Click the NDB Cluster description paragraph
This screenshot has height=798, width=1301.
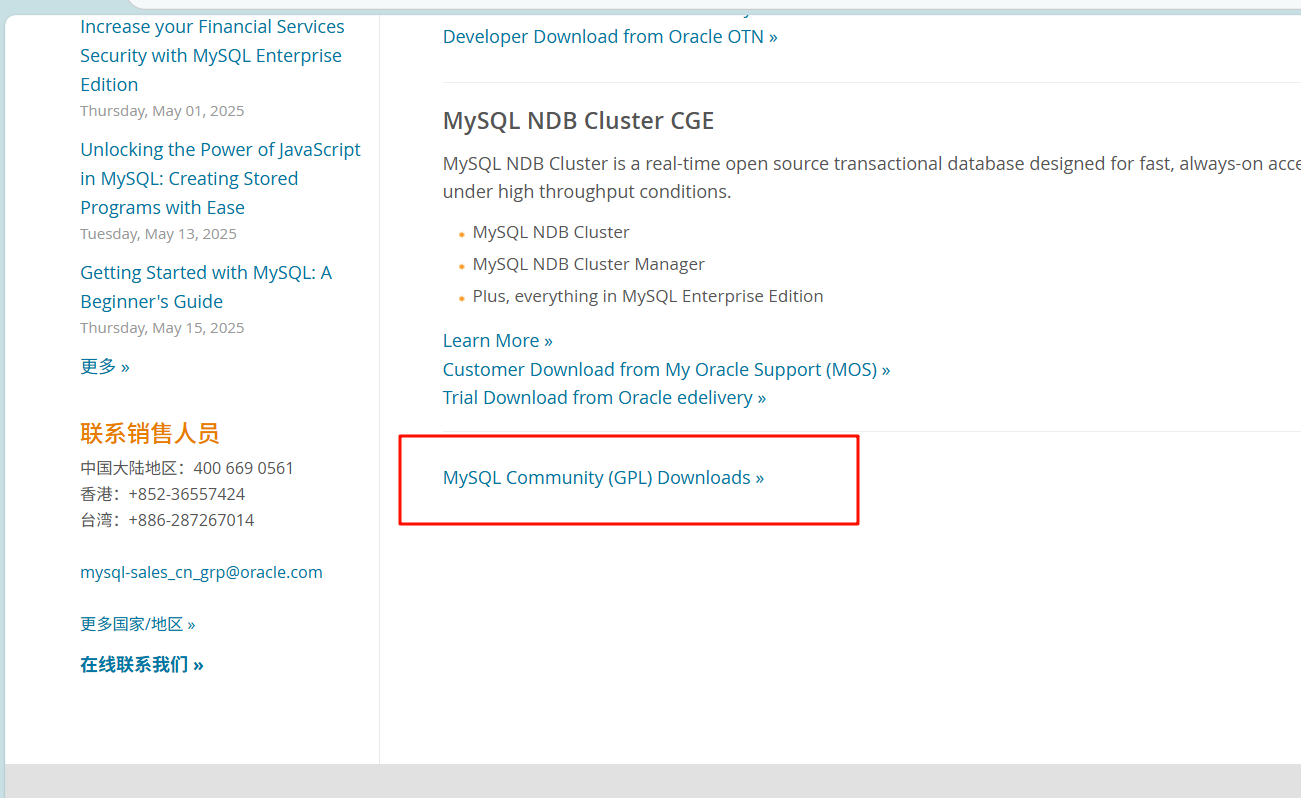[872, 178]
